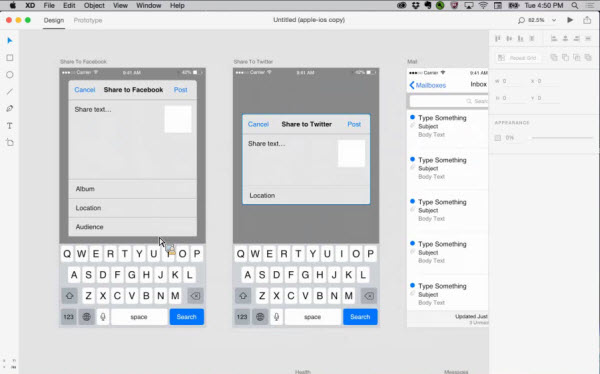Click Cancel in Share to Twitter dialog
The width and height of the screenshot is (600, 374).
pos(258,124)
